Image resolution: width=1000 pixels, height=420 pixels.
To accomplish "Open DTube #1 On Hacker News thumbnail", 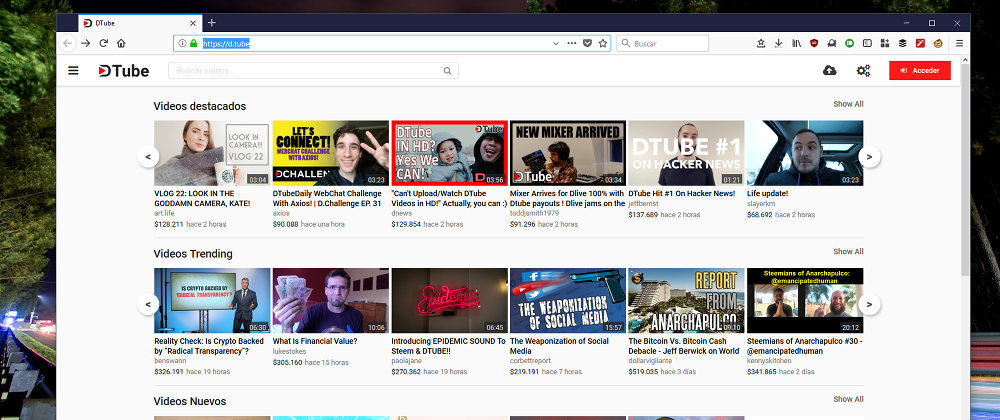I will (686, 153).
